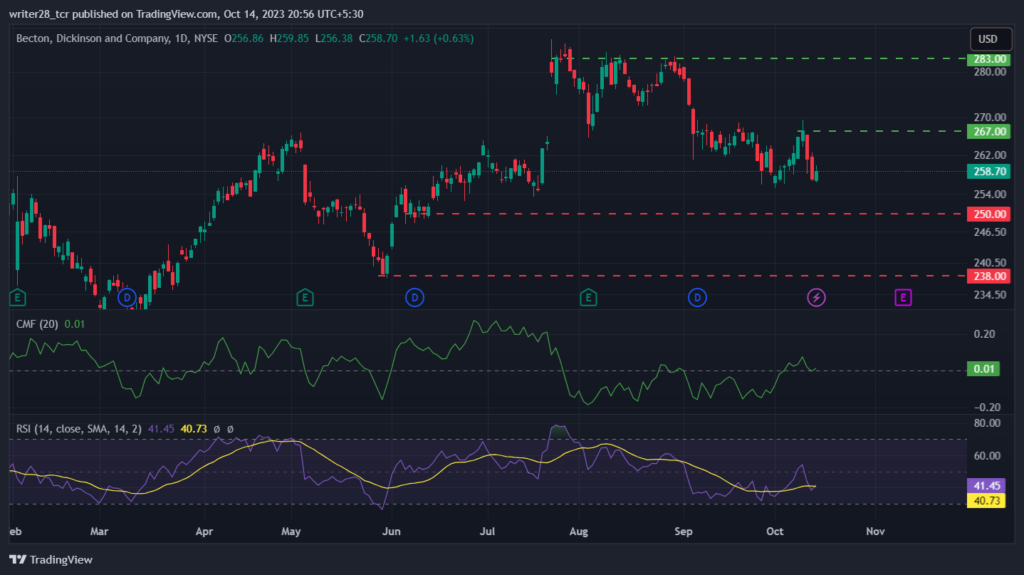Click the Oct label on time axis

[x=775, y=531]
